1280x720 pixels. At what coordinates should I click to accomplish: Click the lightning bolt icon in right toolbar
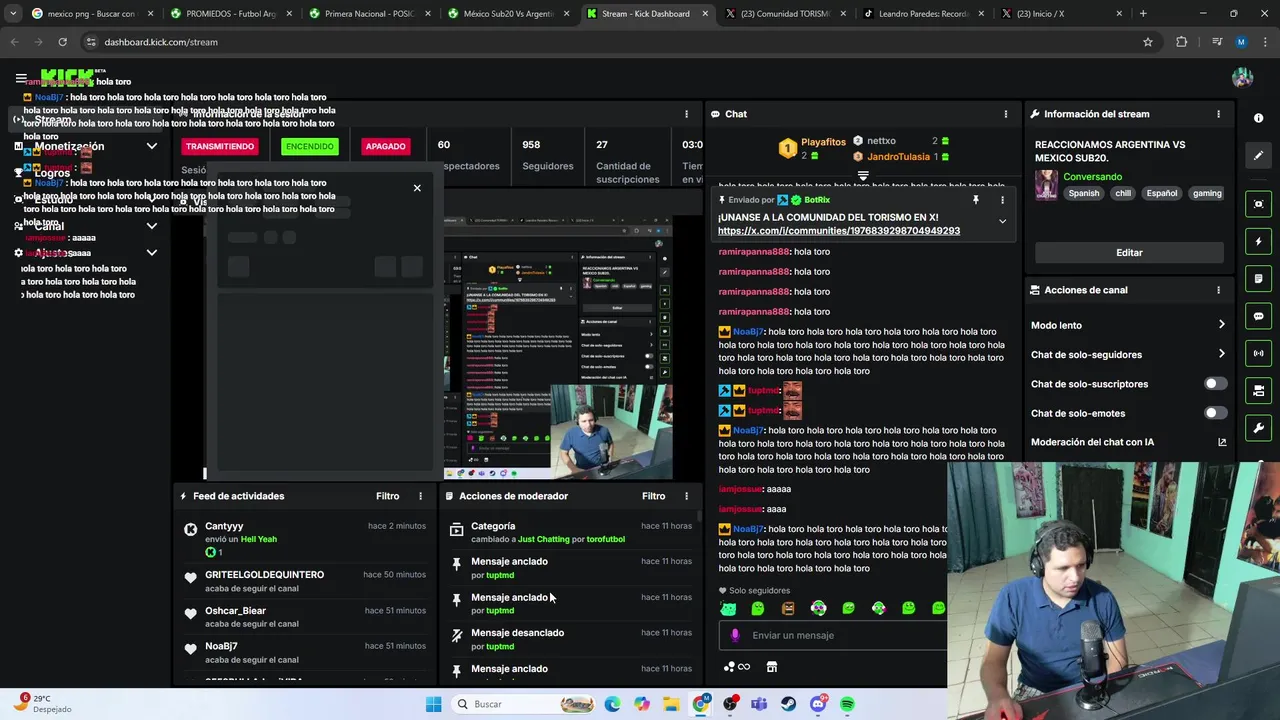coord(1258,241)
